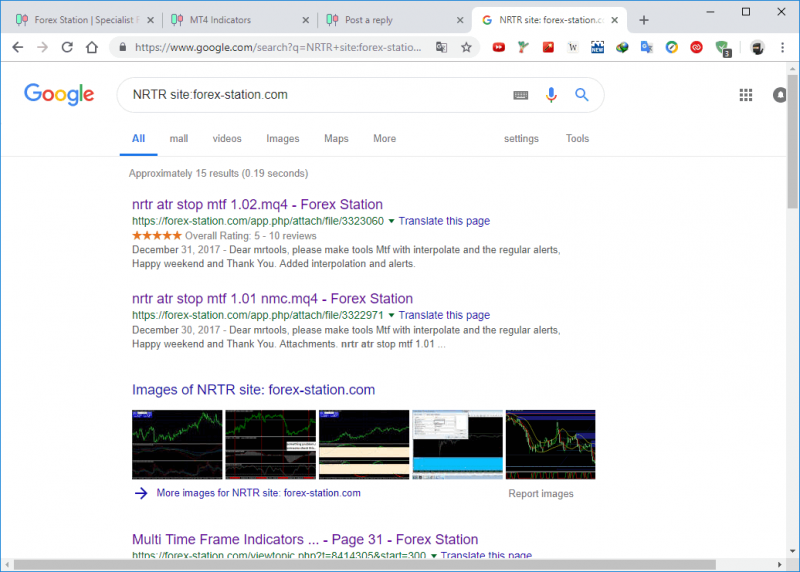
Task: Expand dropdown arrow beside file/3323060 URL
Action: tap(391, 221)
